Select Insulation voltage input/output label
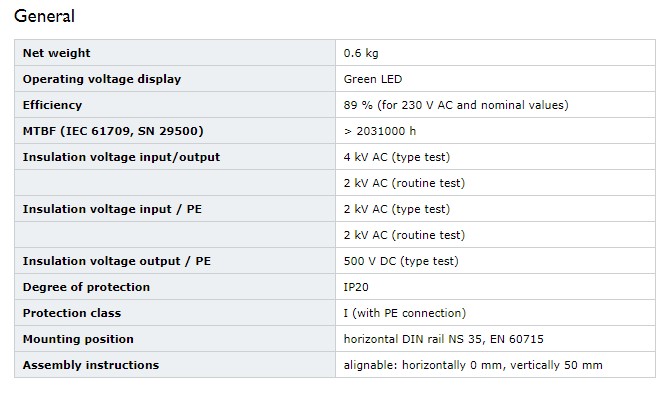This screenshot has width=672, height=396. click(121, 157)
